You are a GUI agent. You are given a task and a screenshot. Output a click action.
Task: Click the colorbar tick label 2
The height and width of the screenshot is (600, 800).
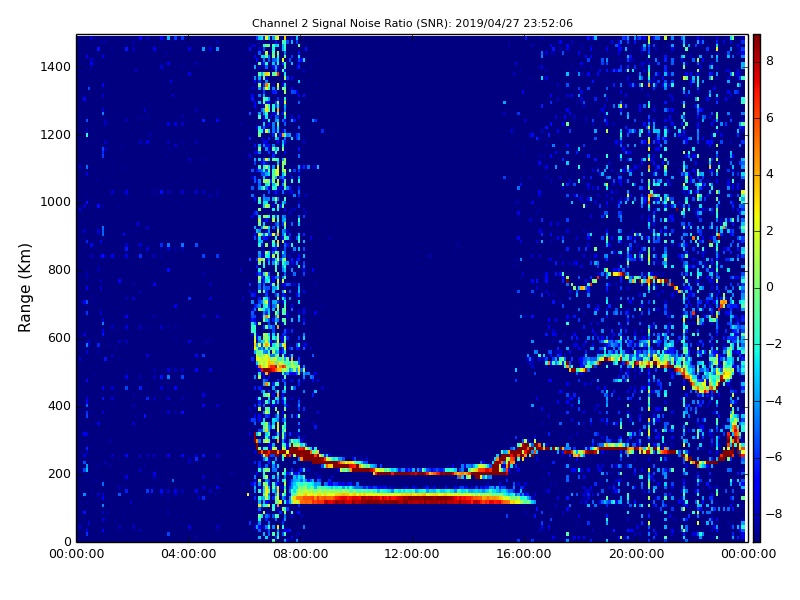(770, 231)
